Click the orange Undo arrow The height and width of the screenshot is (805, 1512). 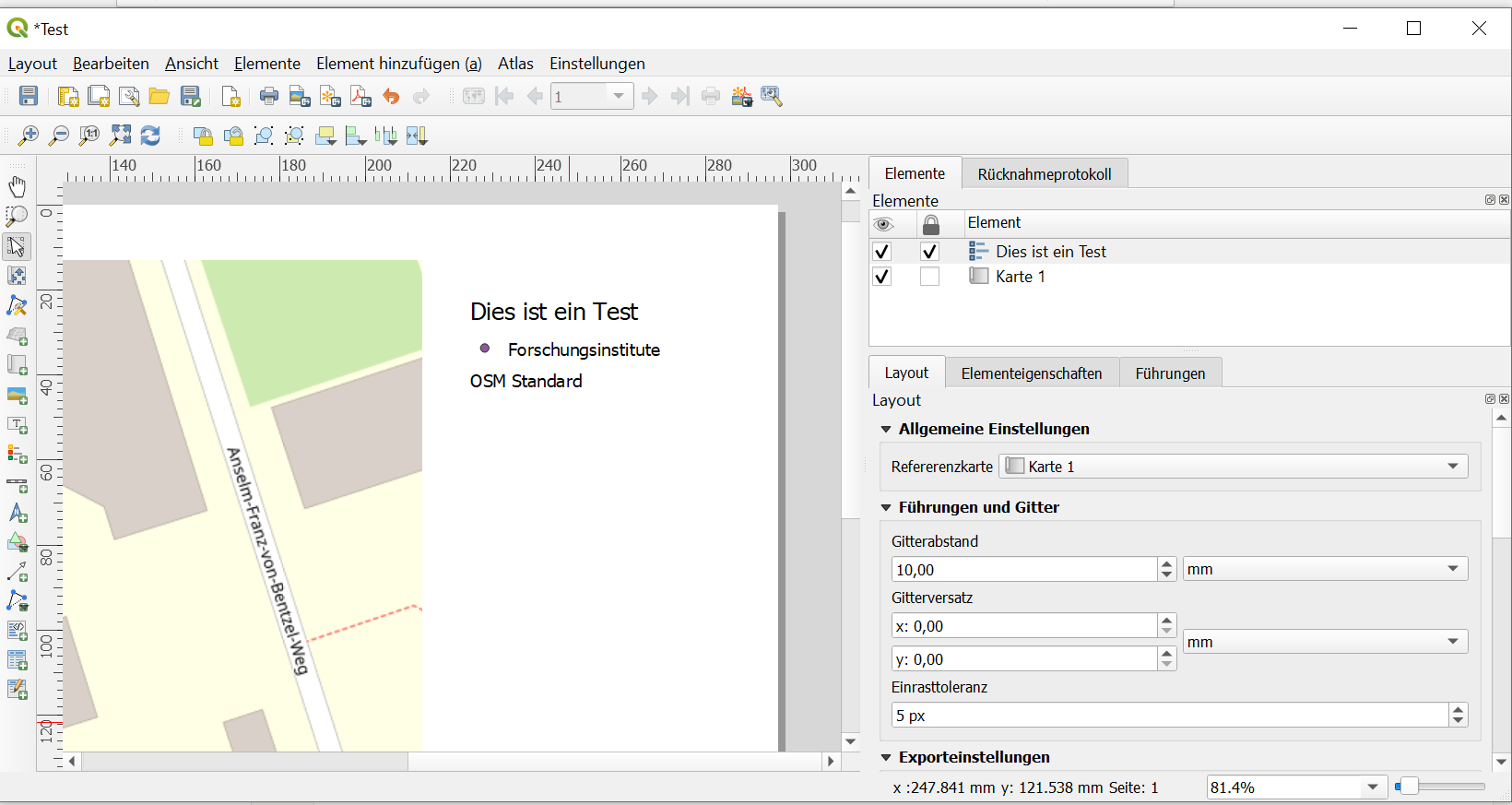pos(391,96)
